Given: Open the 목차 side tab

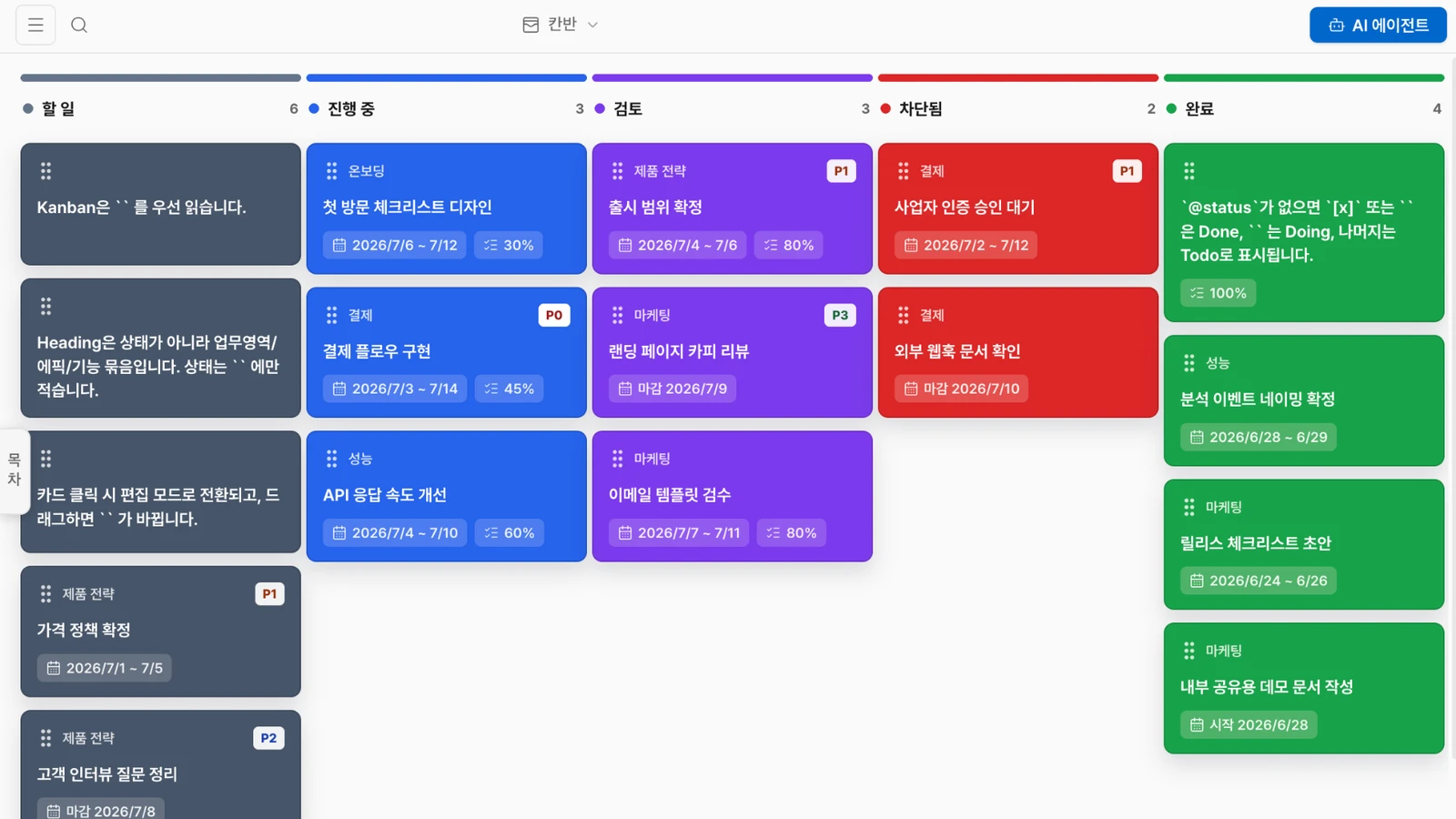Looking at the screenshot, I should 14,470.
